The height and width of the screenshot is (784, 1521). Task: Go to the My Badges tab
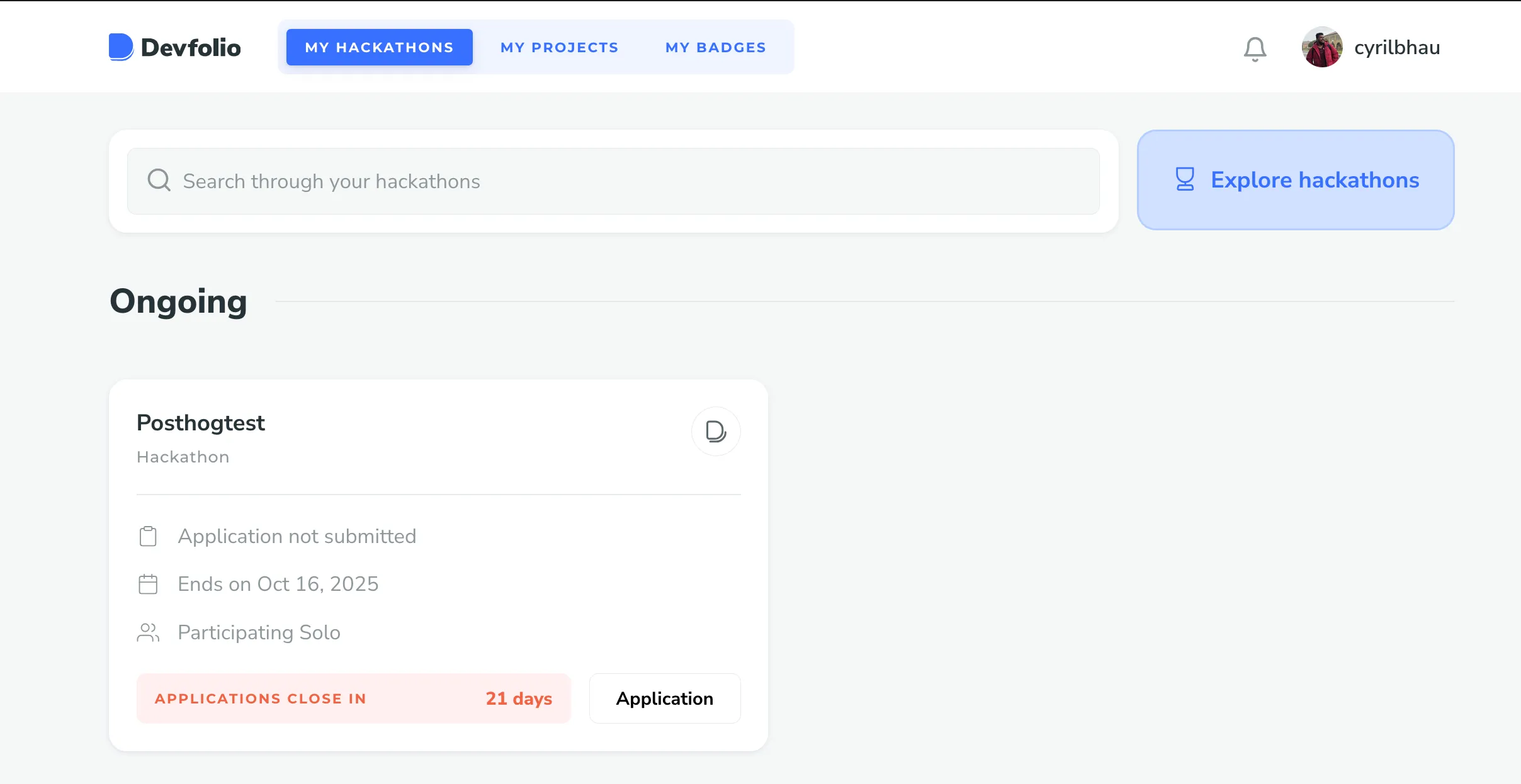click(x=716, y=47)
